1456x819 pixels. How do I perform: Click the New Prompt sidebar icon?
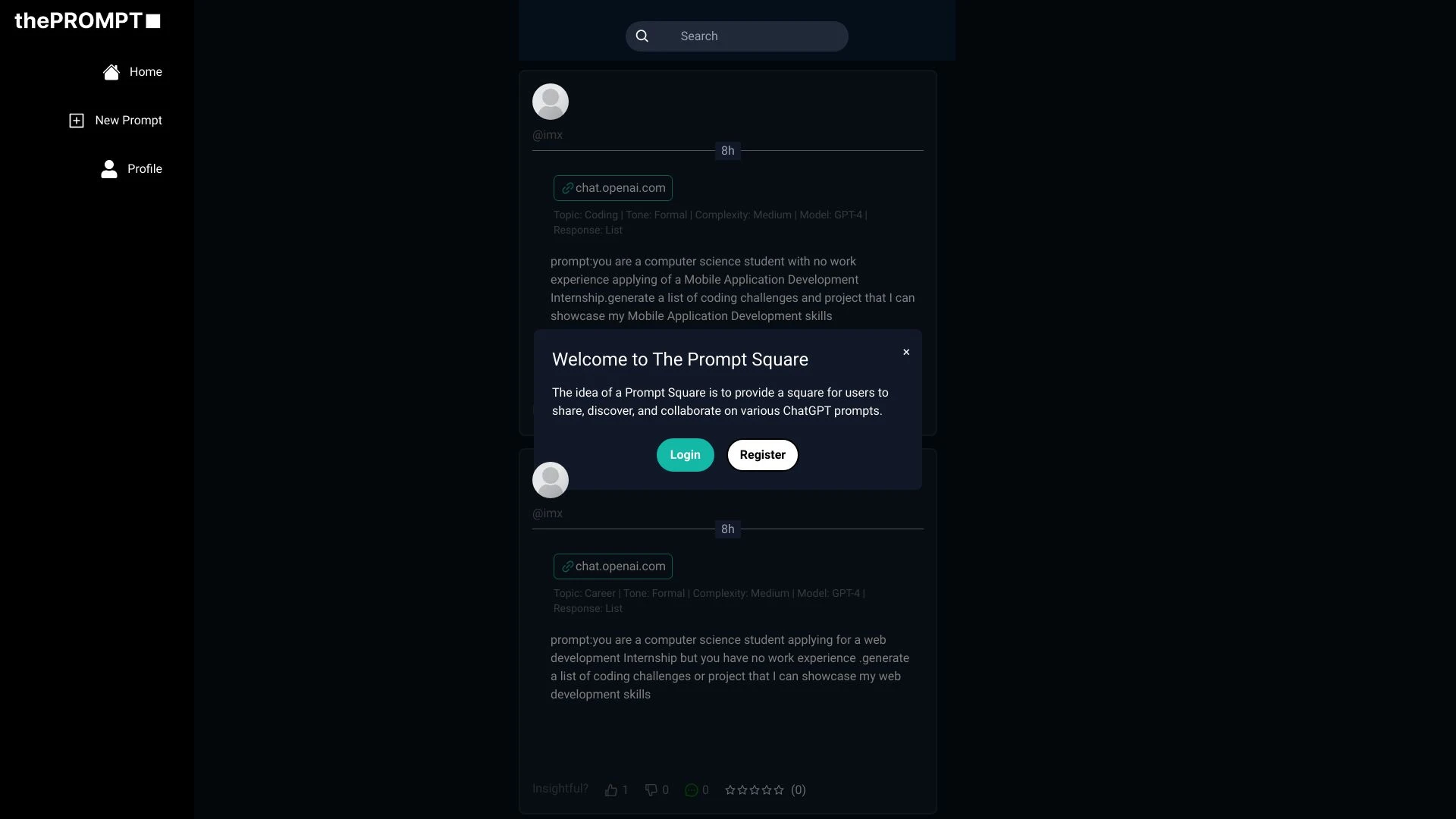75,120
